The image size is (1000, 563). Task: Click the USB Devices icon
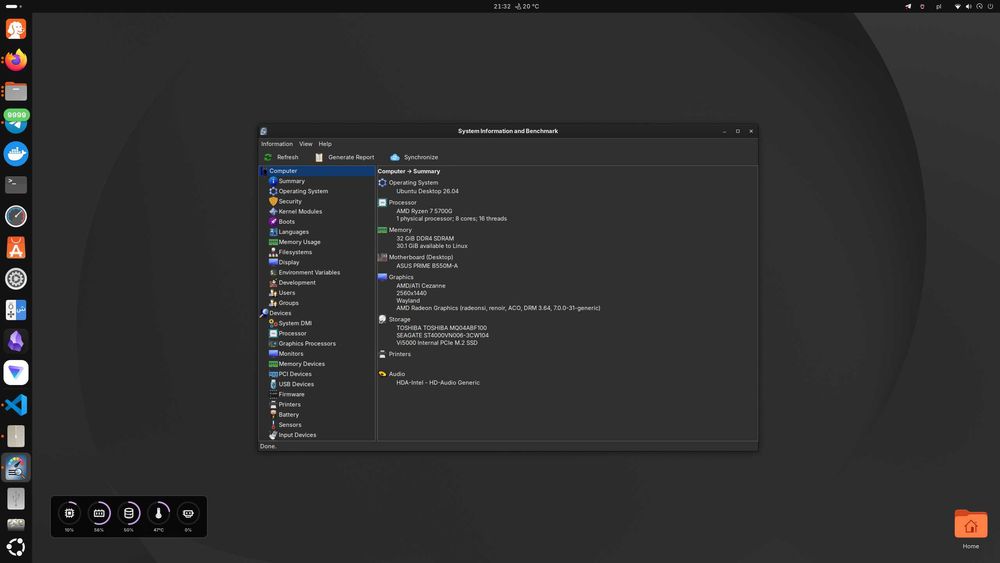pos(273,384)
